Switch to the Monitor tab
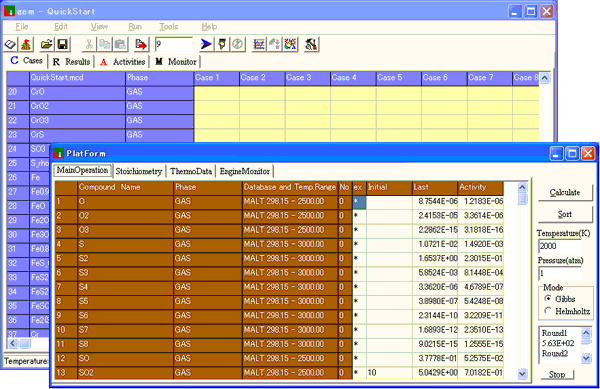 click(176, 62)
